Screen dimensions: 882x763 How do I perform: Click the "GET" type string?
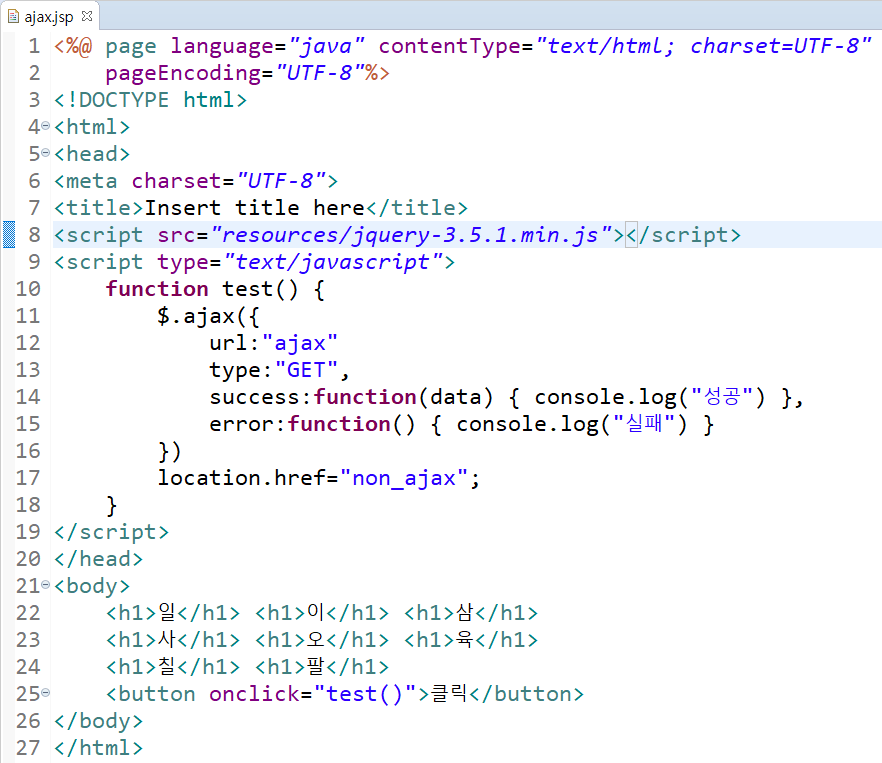click(307, 370)
